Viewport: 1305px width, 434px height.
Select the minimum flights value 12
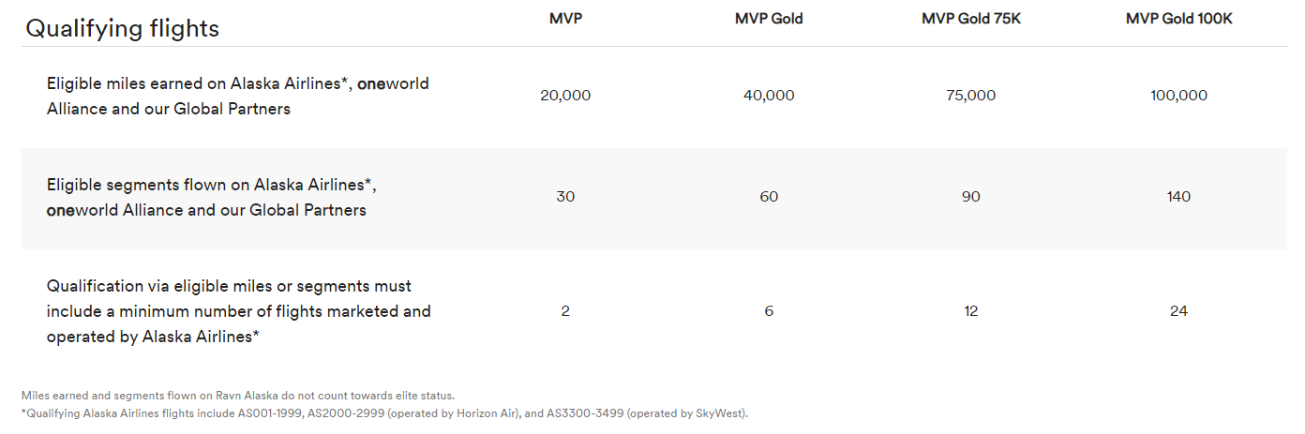coord(970,311)
